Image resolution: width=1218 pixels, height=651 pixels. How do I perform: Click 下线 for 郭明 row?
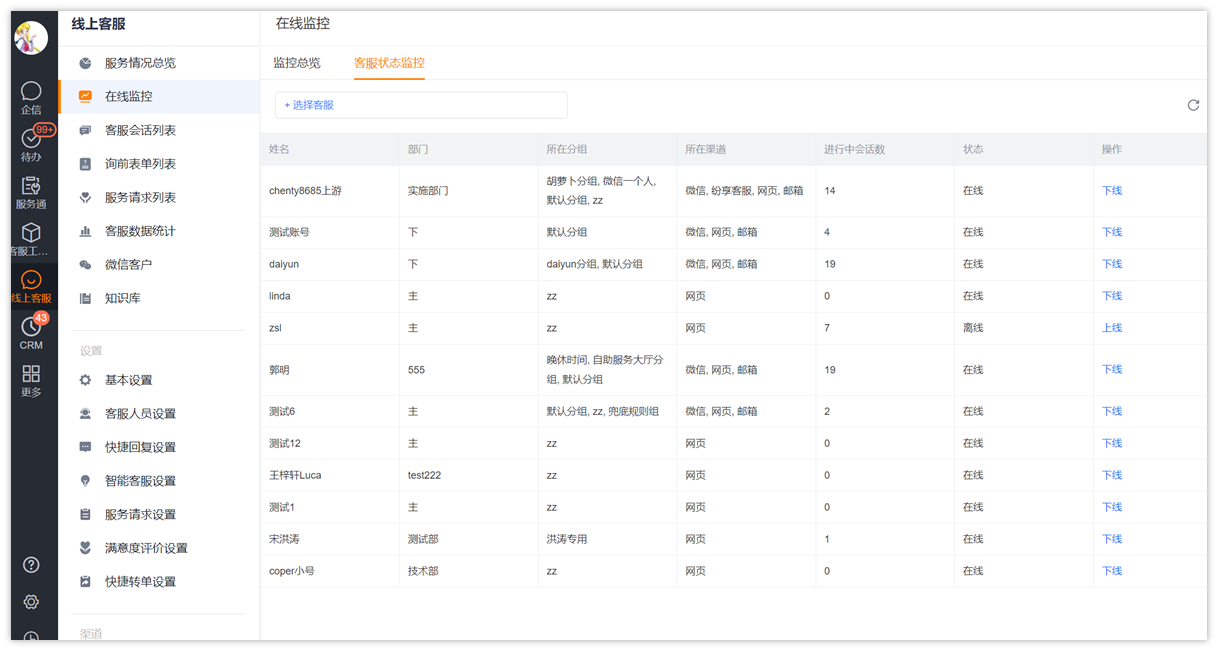(x=1112, y=370)
